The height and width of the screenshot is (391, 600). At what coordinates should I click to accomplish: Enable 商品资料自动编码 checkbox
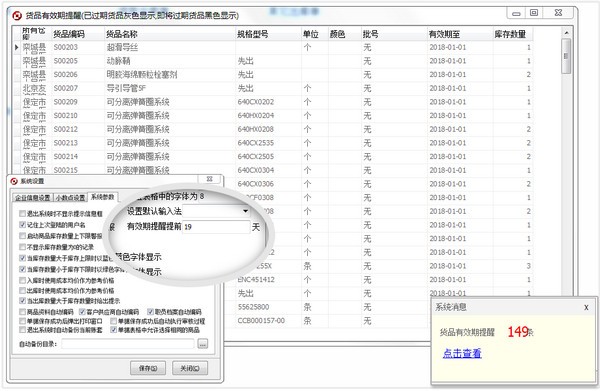click(x=23, y=312)
